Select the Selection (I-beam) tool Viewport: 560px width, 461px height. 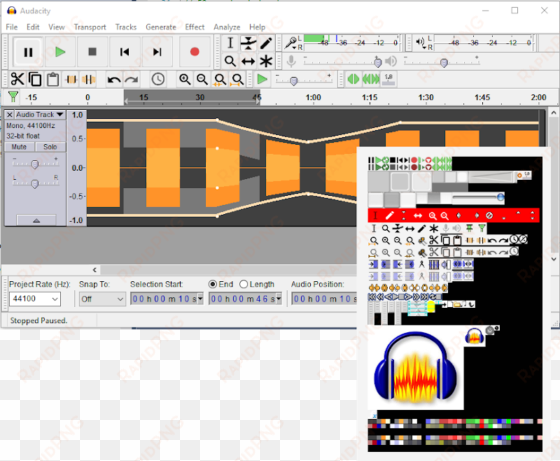230,43
